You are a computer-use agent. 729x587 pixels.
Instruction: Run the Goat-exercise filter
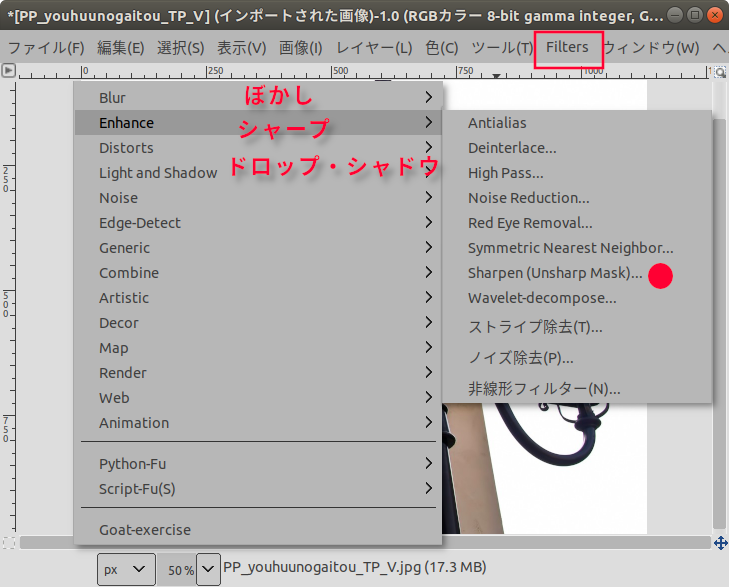click(x=258, y=530)
